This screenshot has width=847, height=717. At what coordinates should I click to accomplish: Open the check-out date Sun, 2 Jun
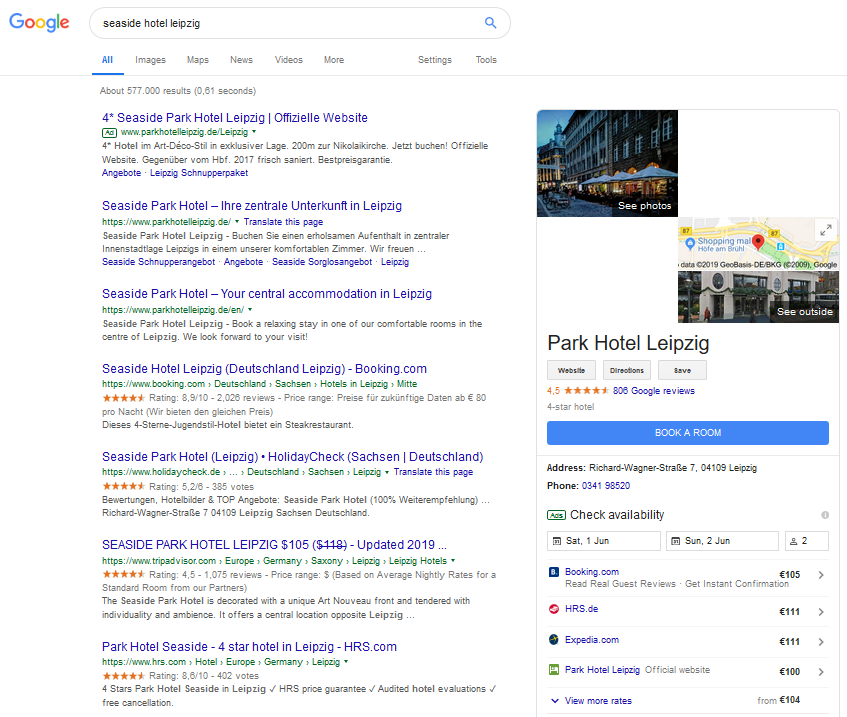[721, 541]
